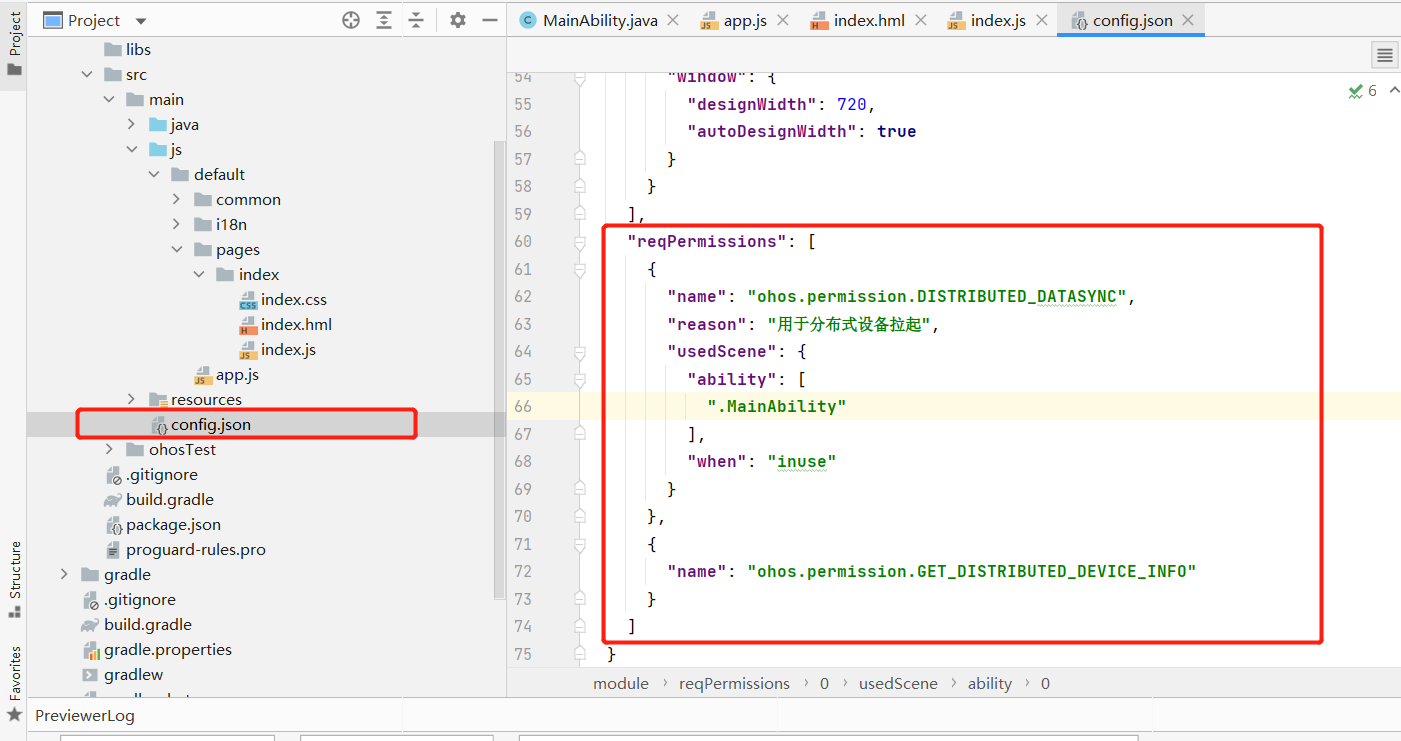
Task: Click the Expand All icon in Project panel
Action: coord(384,20)
